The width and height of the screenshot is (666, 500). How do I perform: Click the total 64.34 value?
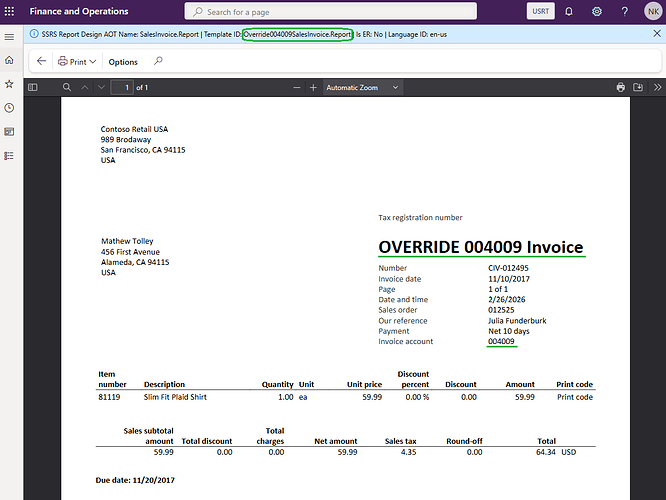click(545, 452)
